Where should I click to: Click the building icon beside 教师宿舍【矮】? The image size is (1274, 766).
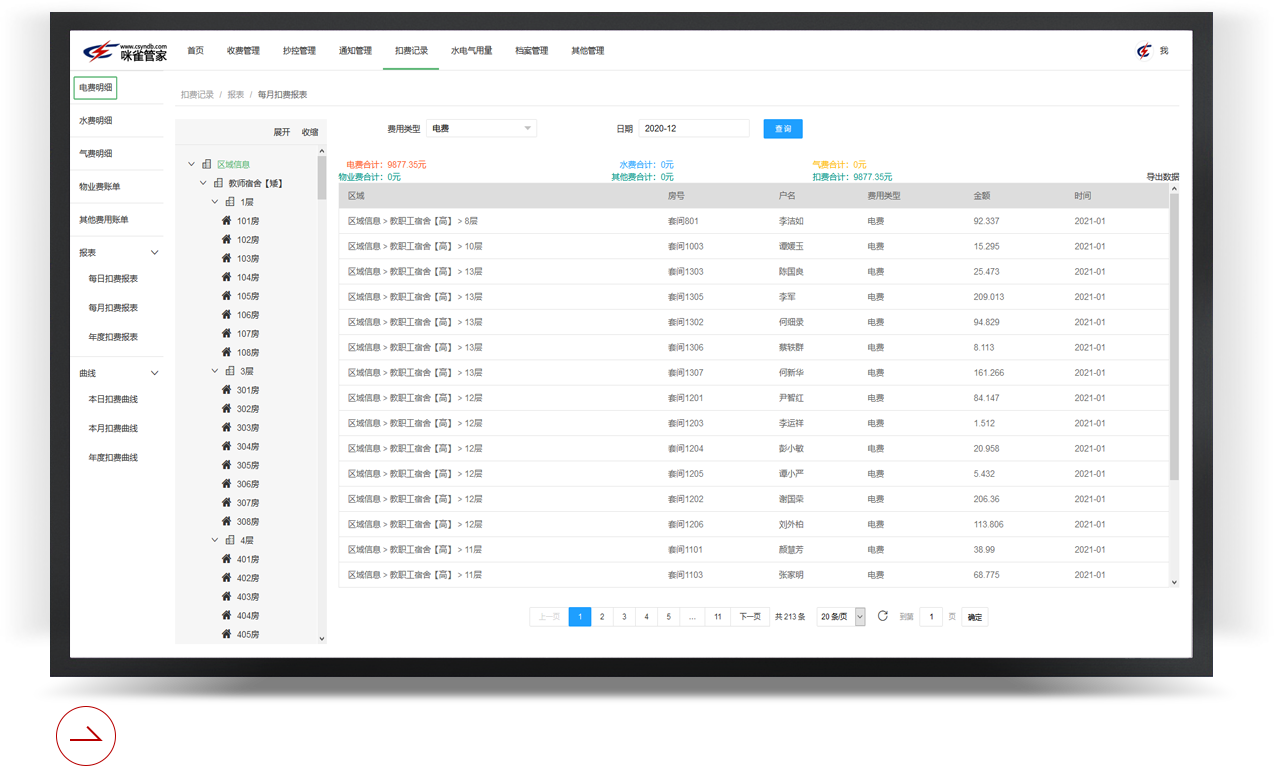click(x=218, y=183)
